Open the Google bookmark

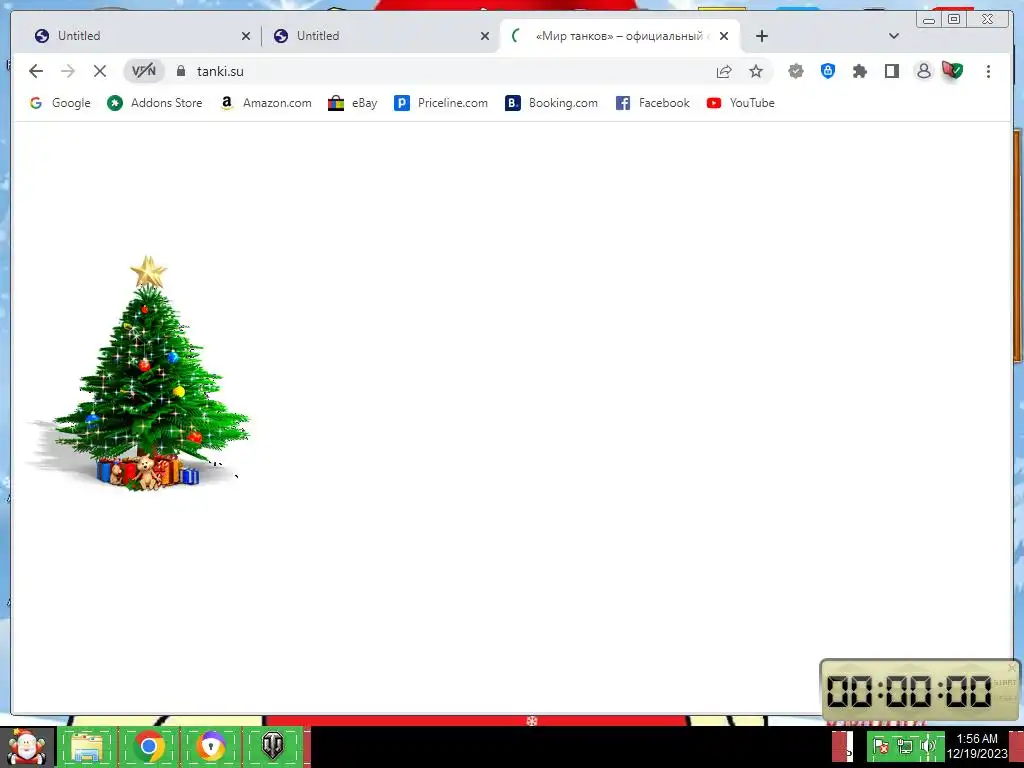pos(60,103)
